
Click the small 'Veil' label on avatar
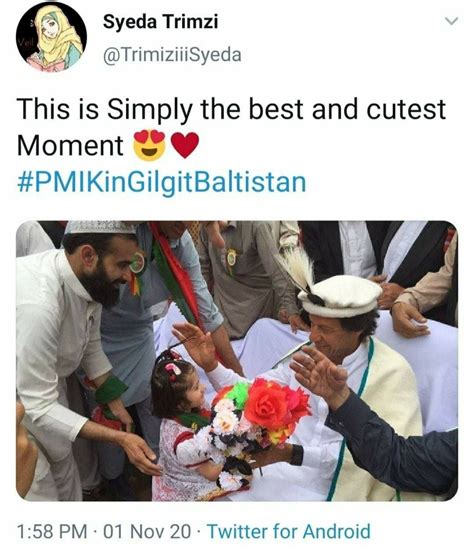24,43
